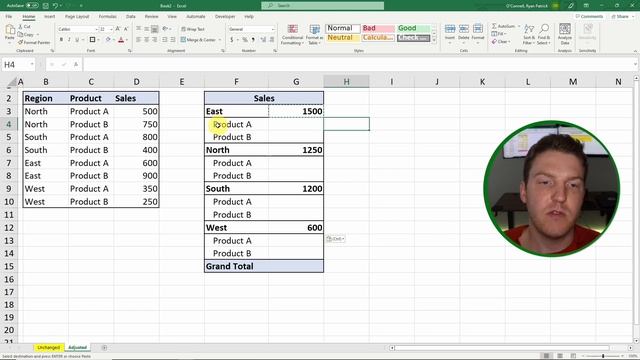
Task: Open Format as Table gallery
Action: pos(314,34)
